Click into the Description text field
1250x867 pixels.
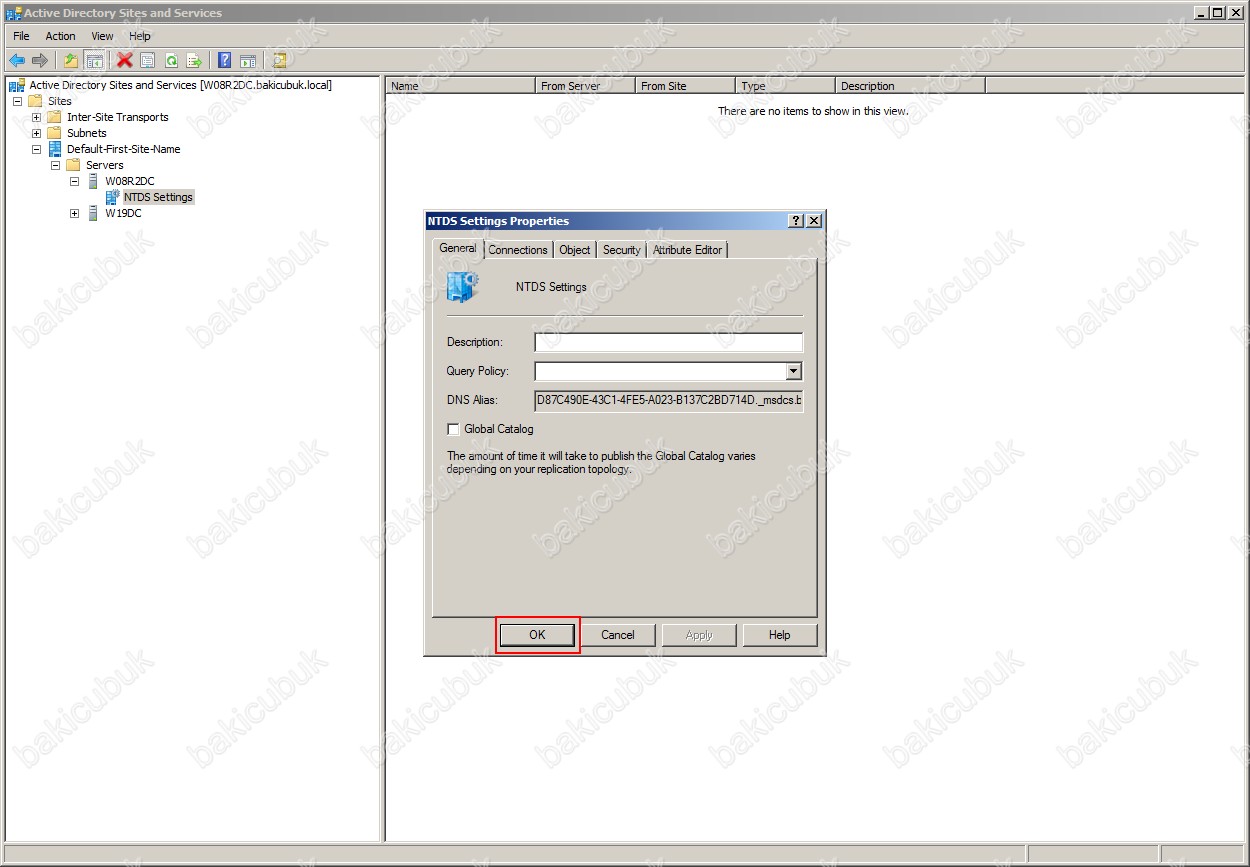668,343
